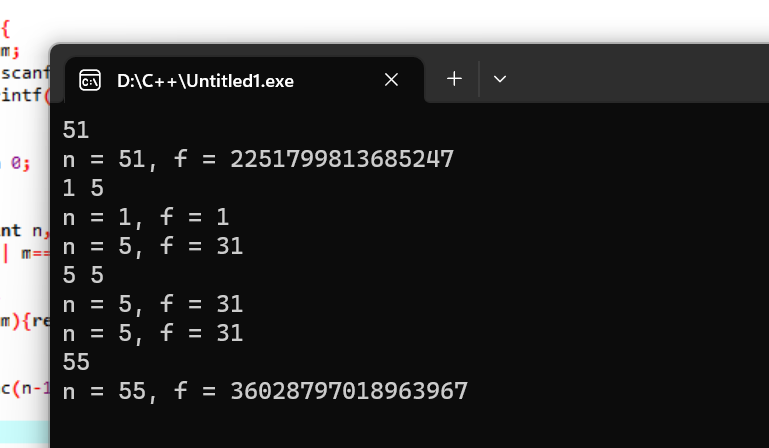Click the terminal icon in the tab
This screenshot has height=448, width=769.
pos(90,80)
